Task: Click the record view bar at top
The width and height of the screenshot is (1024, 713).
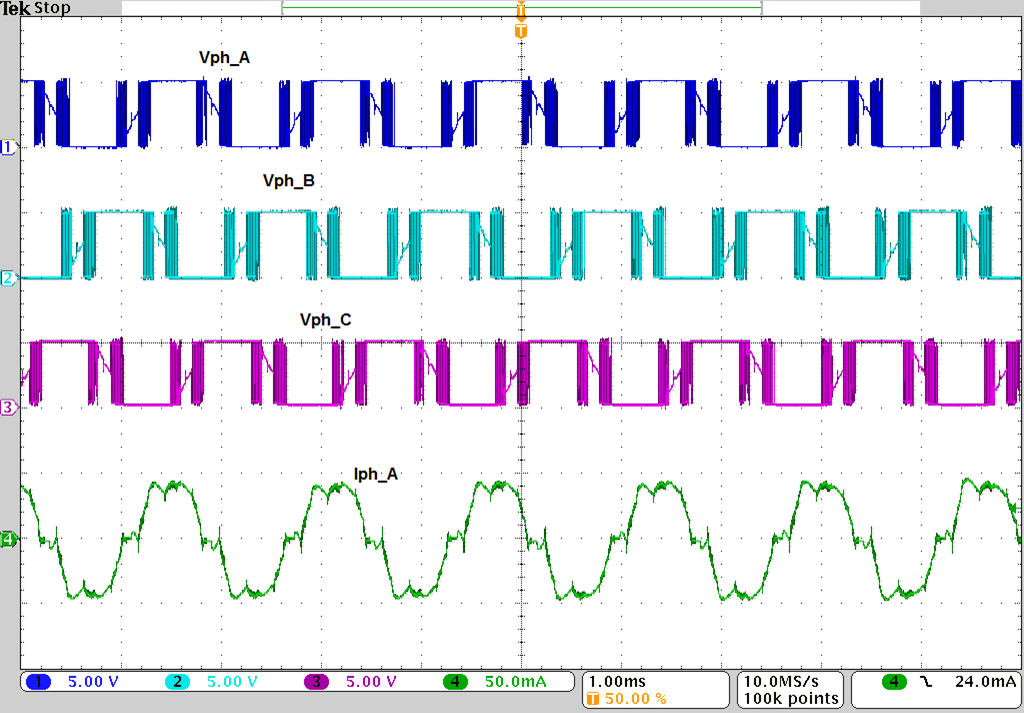Action: pyautogui.click(x=520, y=8)
